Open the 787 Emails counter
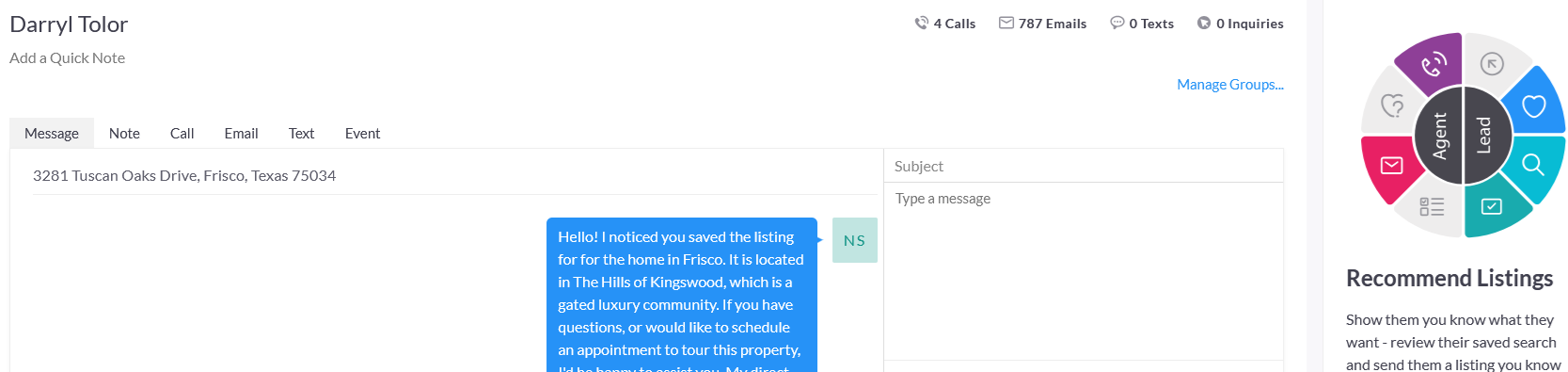This screenshot has height=372, width=1568. (x=1042, y=24)
